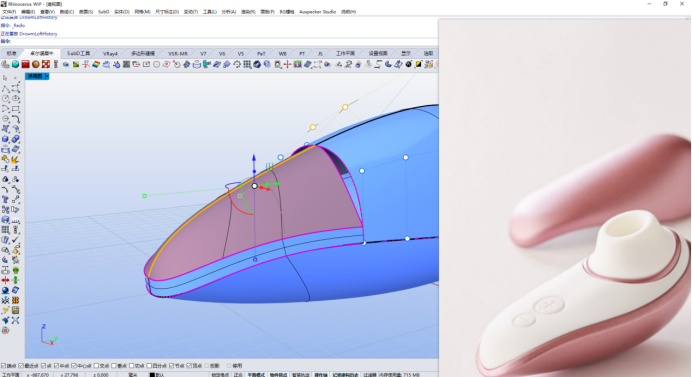Select the polyline tool in left toolbar
Image resolution: width=692 pixels, height=377 pixels.
(x=5, y=88)
